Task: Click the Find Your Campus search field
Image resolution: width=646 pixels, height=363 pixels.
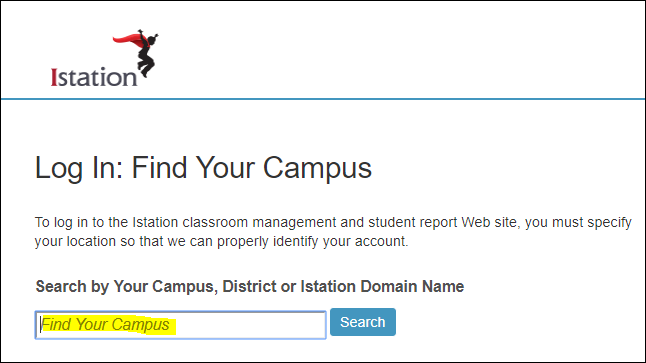Action: click(x=181, y=325)
